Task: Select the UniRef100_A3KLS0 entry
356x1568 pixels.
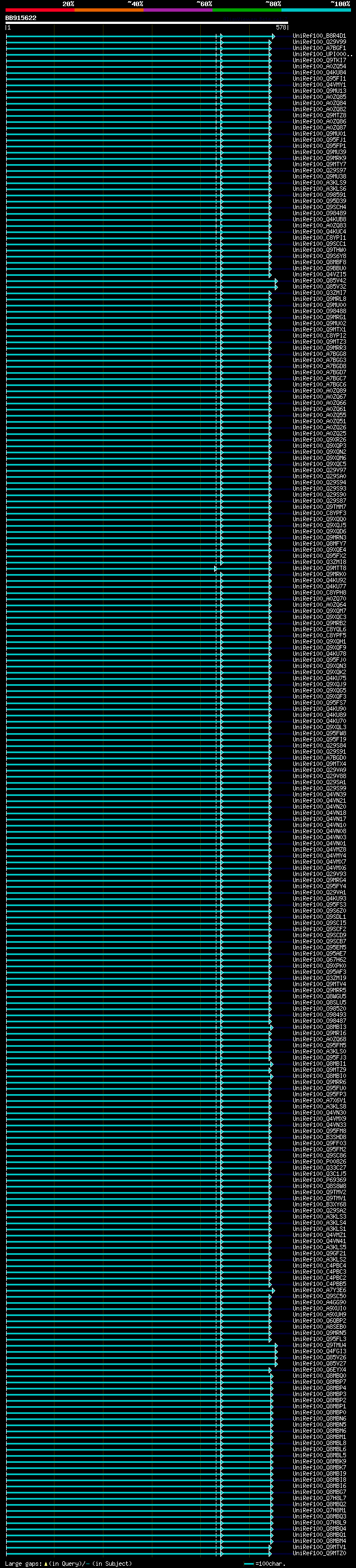Action: click(319, 1051)
